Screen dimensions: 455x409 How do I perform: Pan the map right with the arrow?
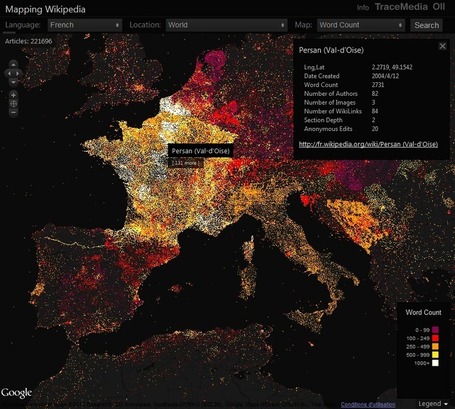18,73
